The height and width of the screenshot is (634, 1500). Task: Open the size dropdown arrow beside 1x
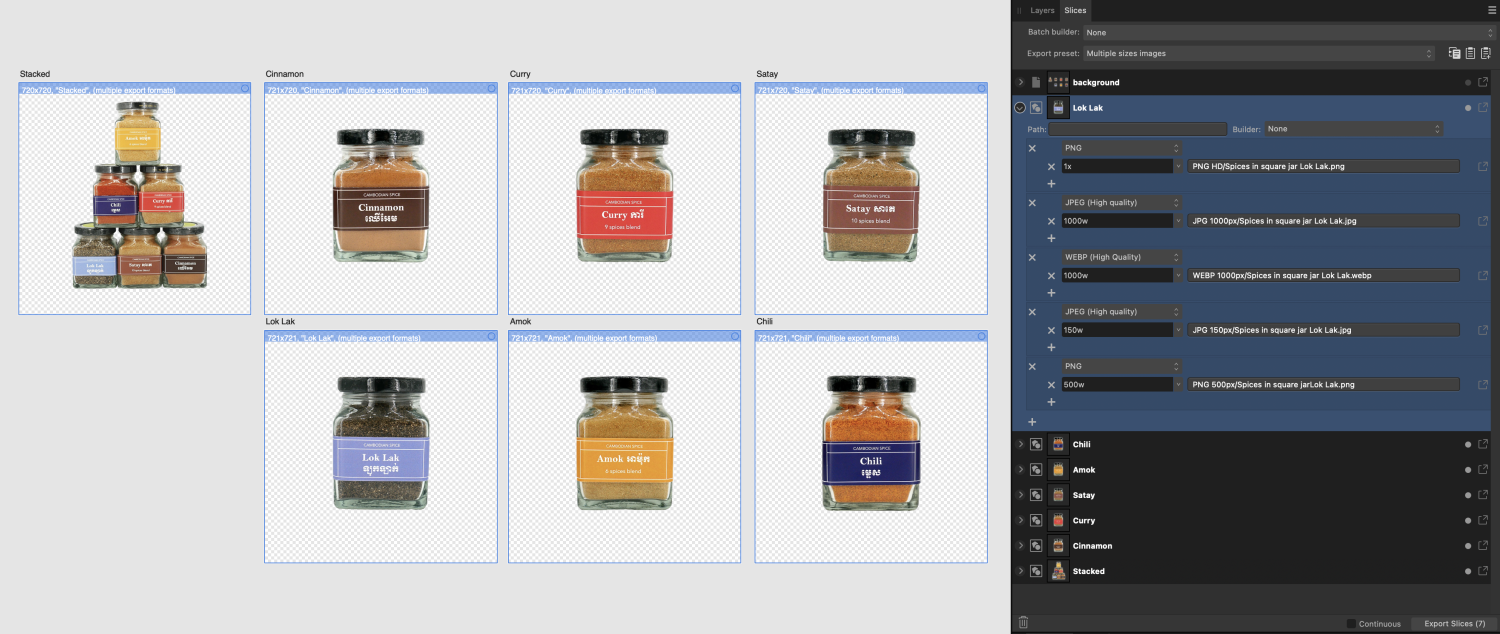[1178, 166]
